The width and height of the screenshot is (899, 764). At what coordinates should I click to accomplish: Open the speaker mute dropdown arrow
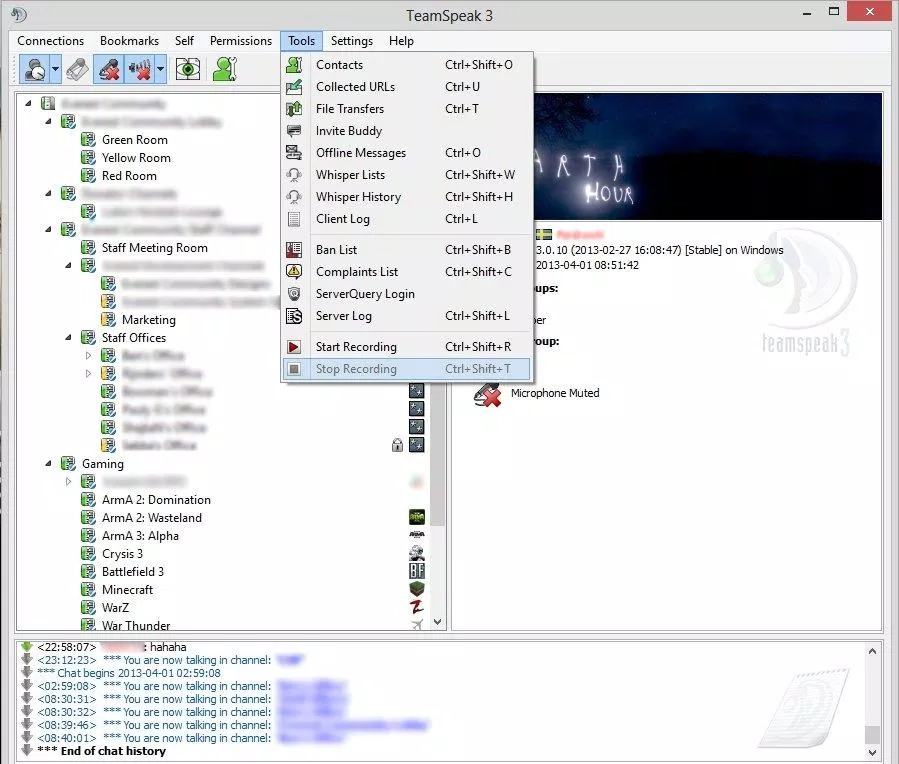click(158, 70)
